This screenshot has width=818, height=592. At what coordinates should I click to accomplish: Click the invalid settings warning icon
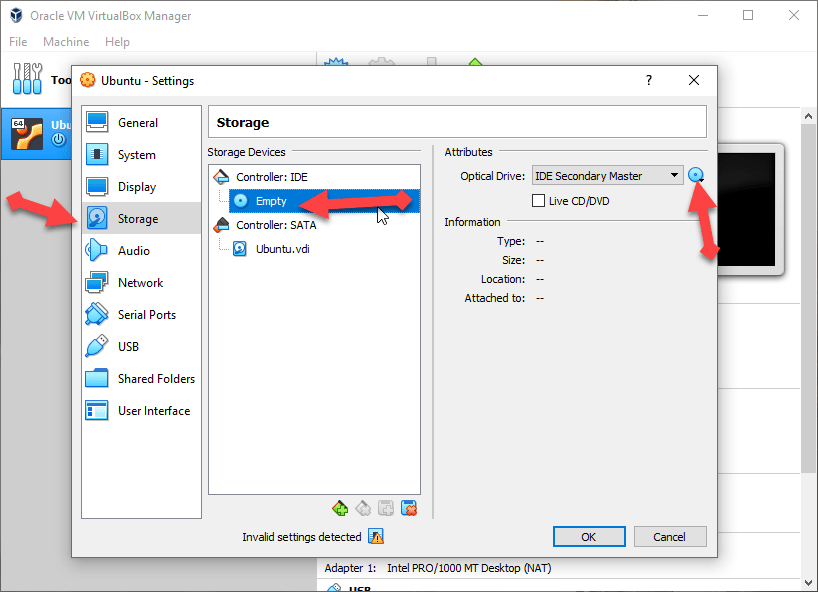pos(376,537)
